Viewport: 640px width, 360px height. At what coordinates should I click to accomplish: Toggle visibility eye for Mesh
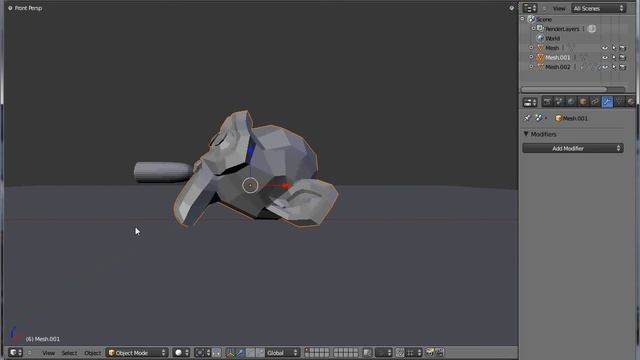(604, 48)
